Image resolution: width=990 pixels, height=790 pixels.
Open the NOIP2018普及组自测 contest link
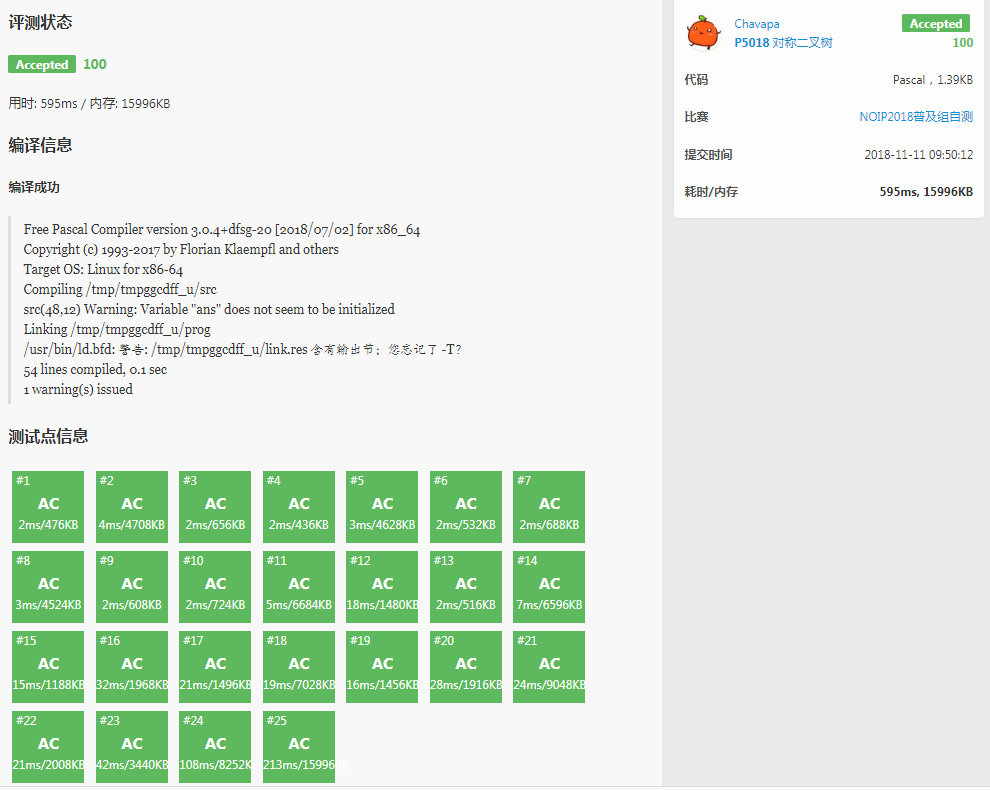pos(916,117)
